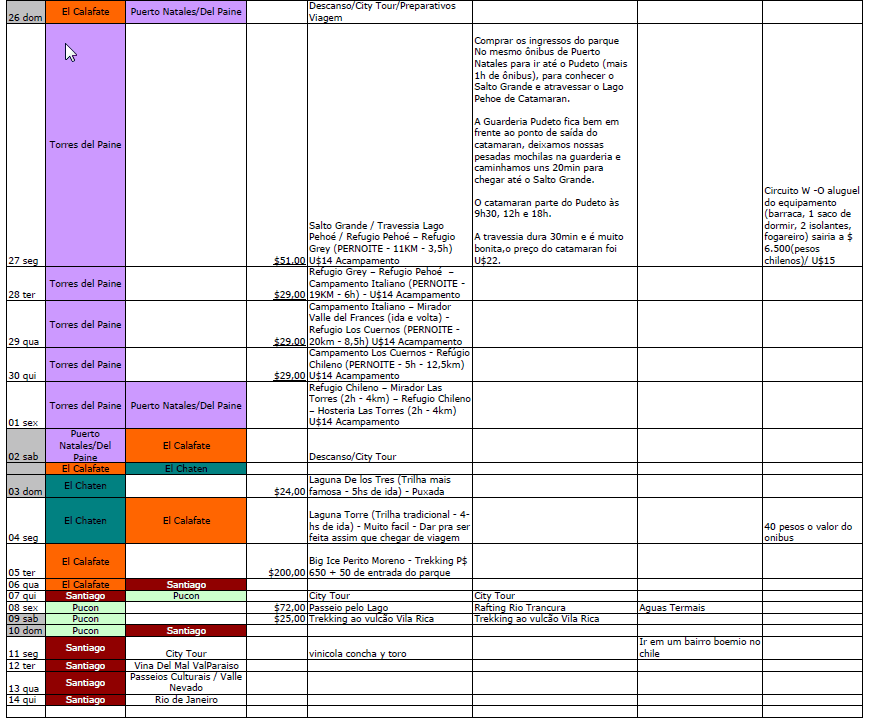Click the "Aguas Termais" cell
The image size is (869, 723).
[699, 607]
